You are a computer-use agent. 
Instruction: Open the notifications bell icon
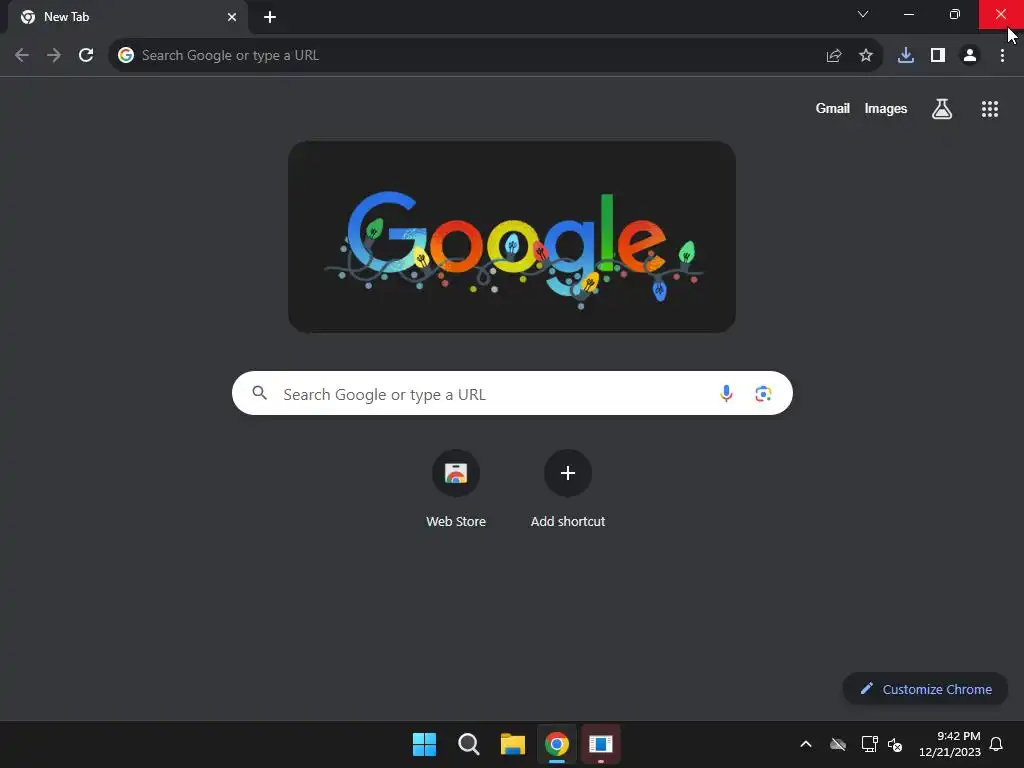point(996,744)
